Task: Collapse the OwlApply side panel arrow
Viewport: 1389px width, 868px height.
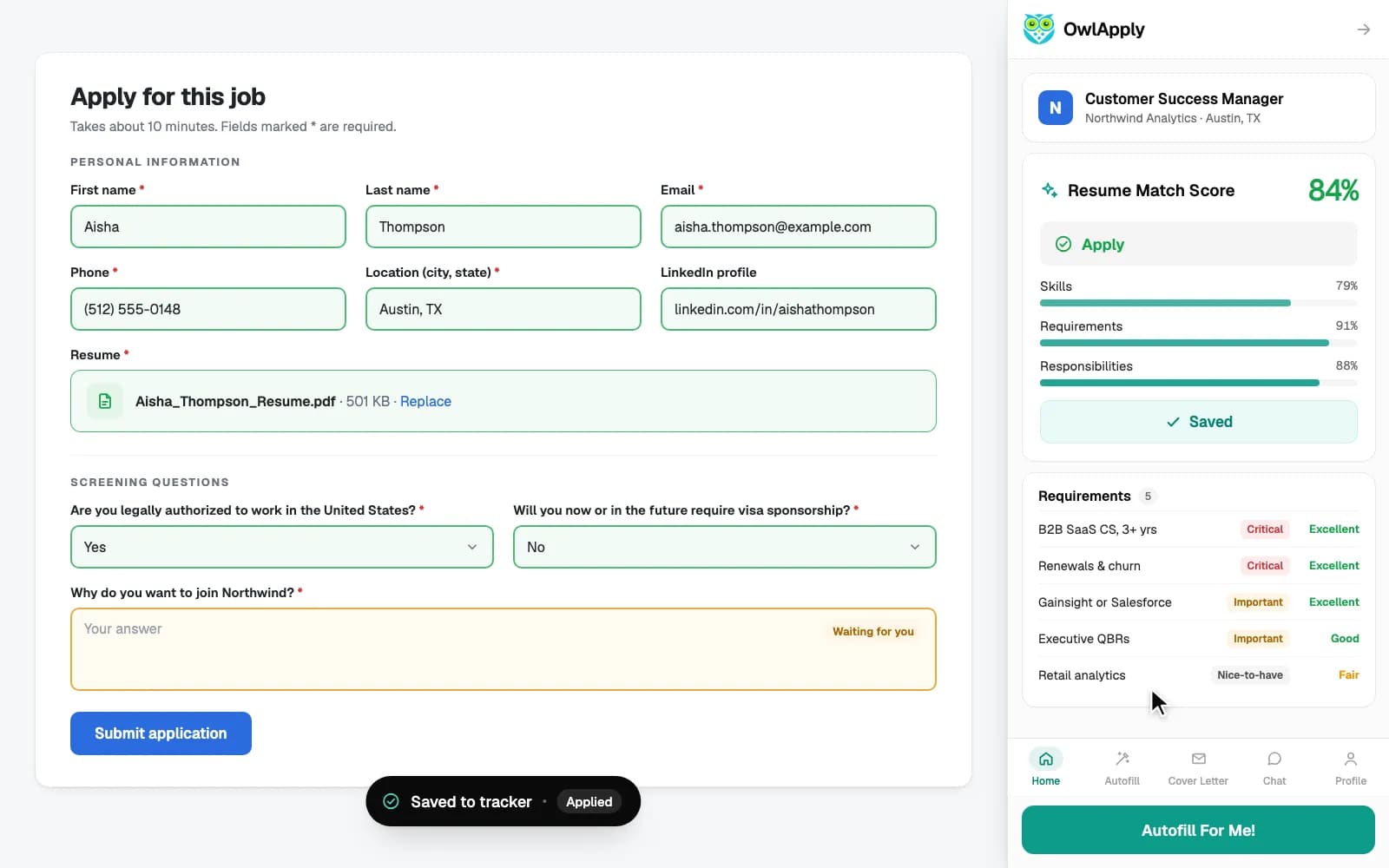Action: click(x=1364, y=30)
